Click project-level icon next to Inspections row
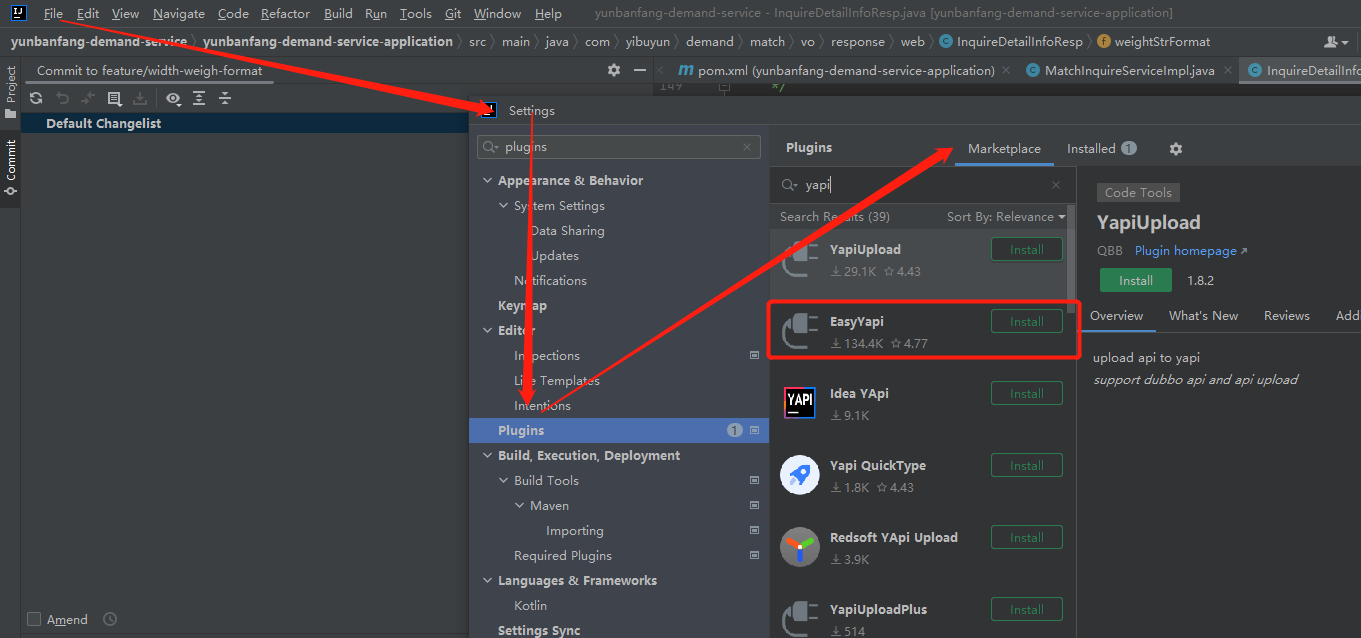Image resolution: width=1361 pixels, height=638 pixels. pos(754,355)
